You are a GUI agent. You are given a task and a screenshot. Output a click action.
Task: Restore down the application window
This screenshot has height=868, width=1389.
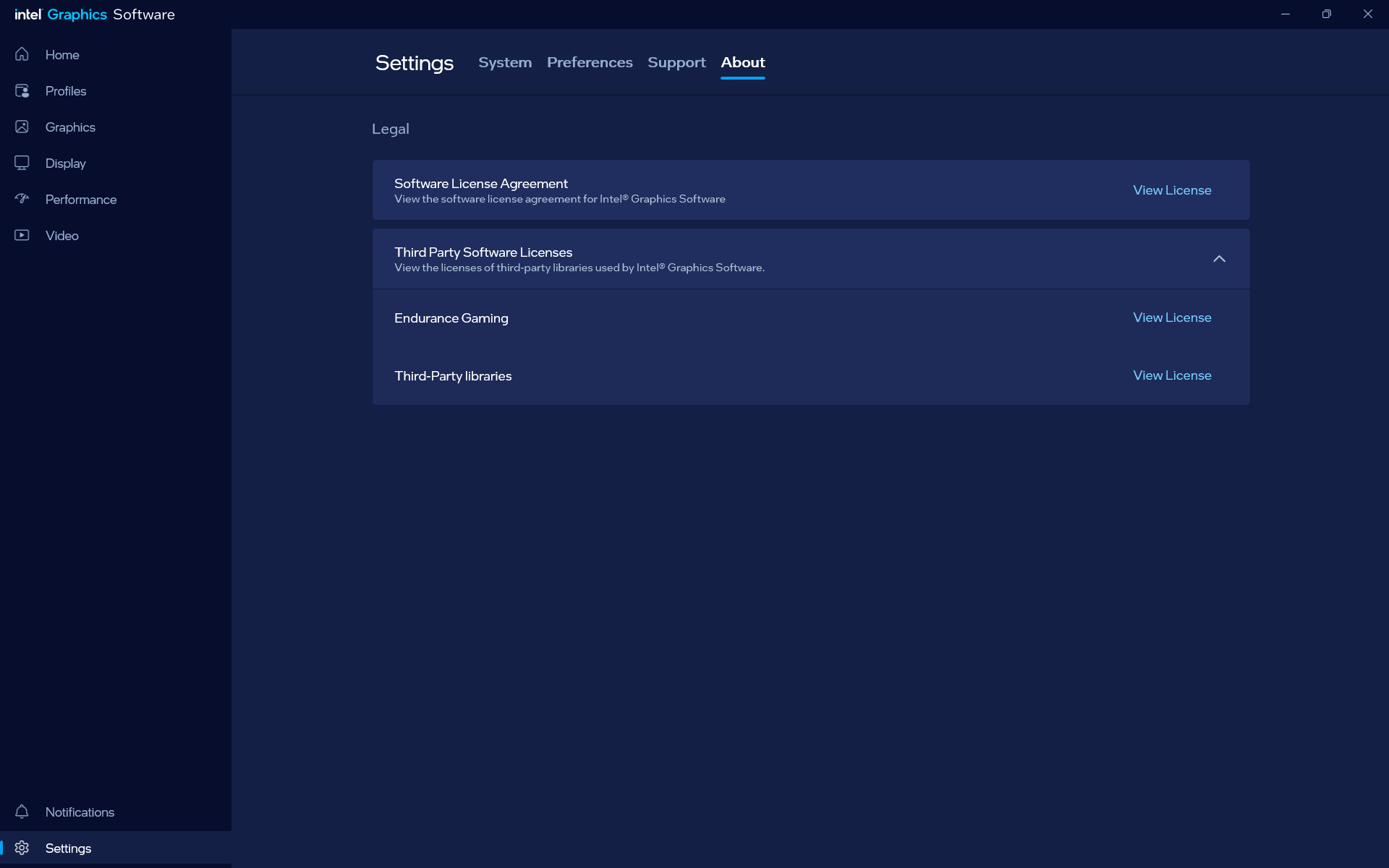point(1327,14)
